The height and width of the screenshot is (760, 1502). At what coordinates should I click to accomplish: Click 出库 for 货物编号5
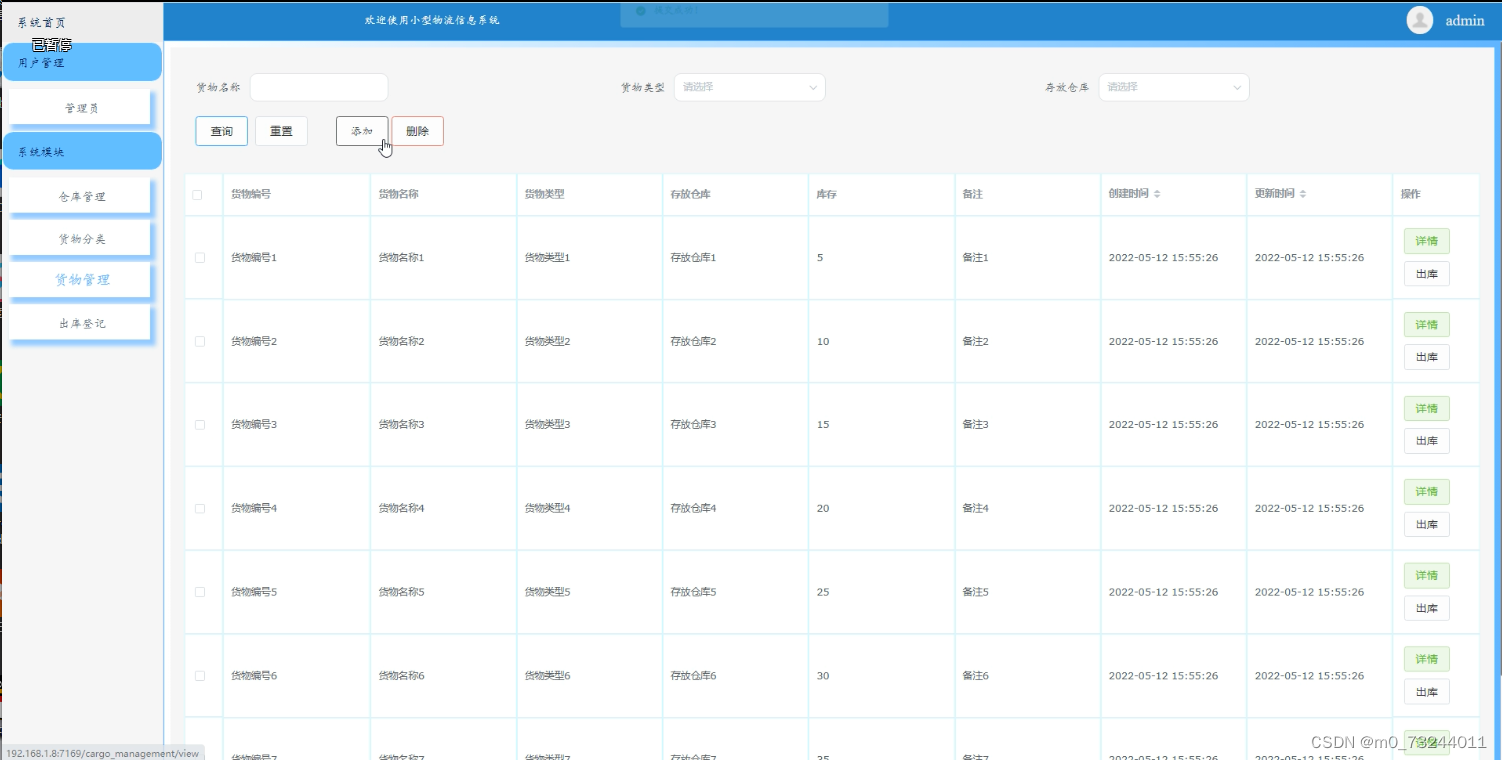point(1426,608)
